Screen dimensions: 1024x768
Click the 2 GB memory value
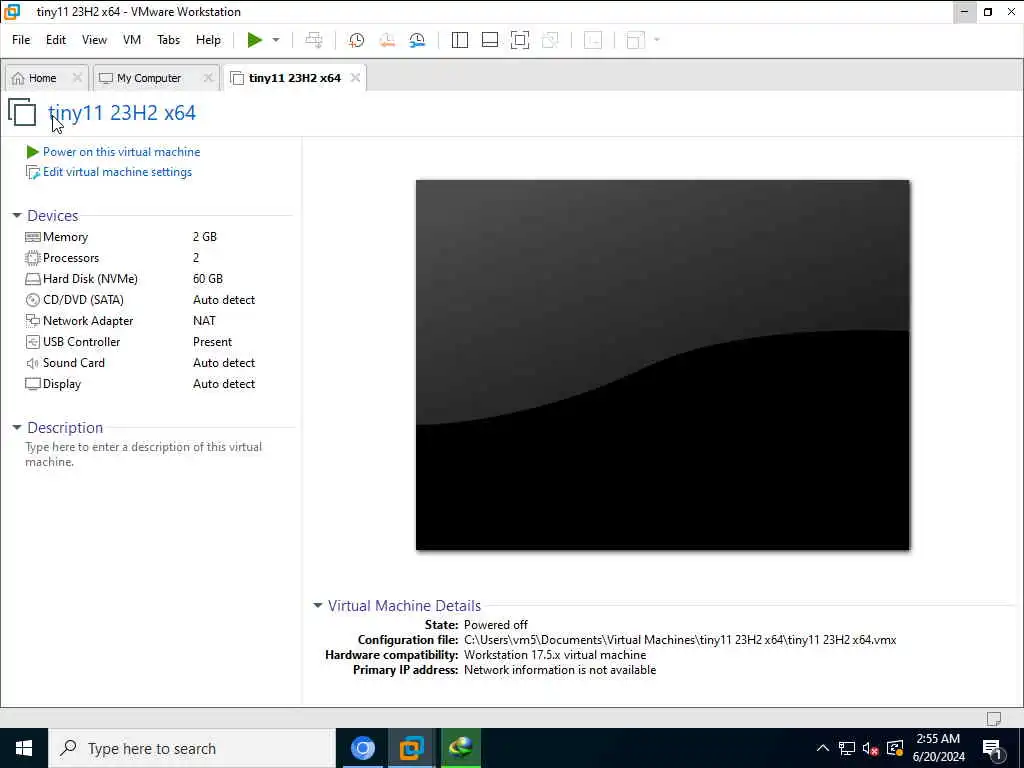pos(204,236)
